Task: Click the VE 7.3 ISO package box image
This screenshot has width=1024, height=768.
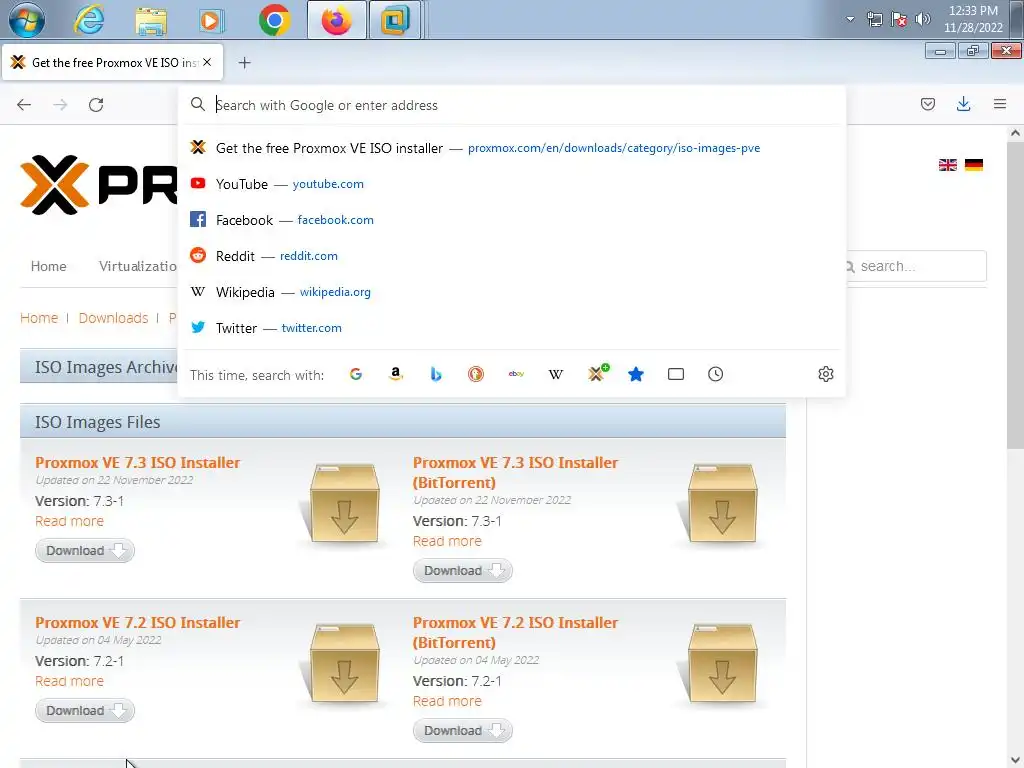Action: [344, 504]
